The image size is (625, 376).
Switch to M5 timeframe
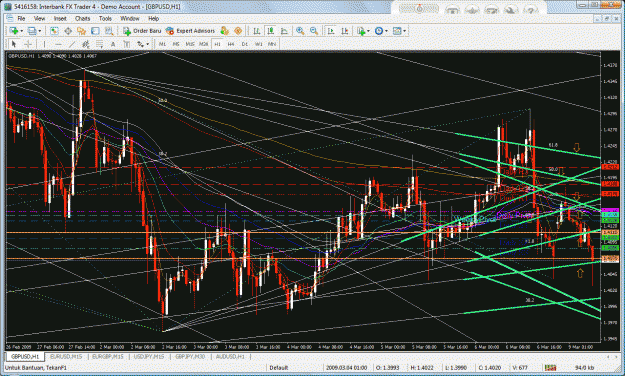176,44
